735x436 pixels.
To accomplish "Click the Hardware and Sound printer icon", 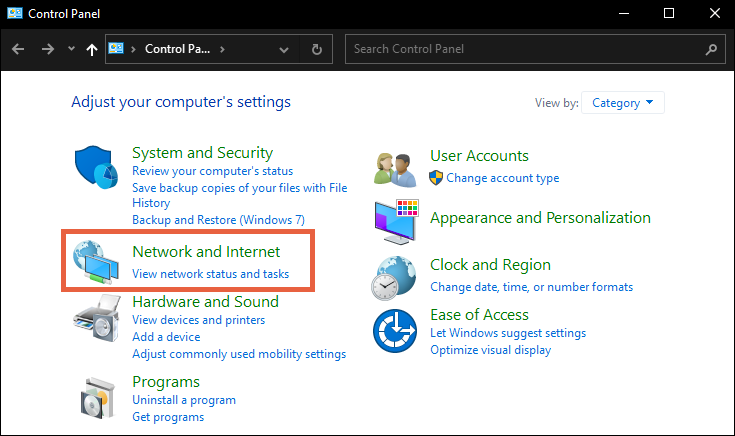I will 97,321.
